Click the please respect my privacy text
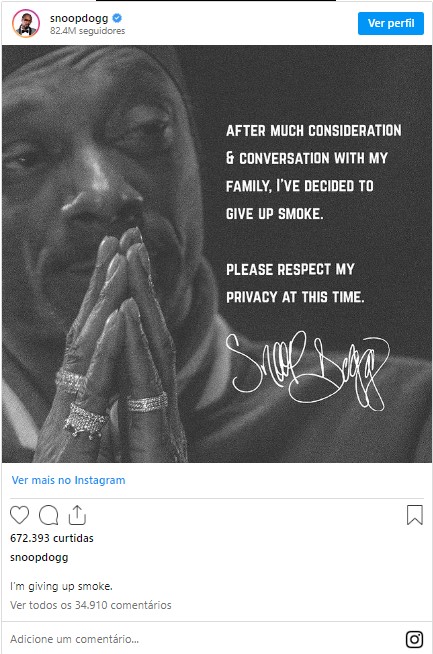 coord(295,283)
